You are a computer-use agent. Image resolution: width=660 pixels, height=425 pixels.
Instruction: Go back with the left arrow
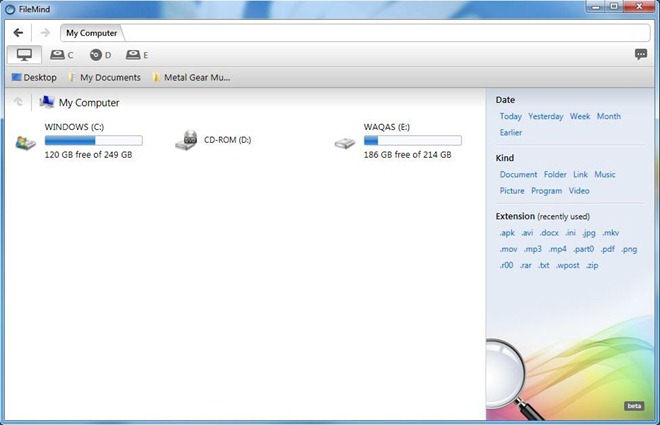pyautogui.click(x=18, y=32)
